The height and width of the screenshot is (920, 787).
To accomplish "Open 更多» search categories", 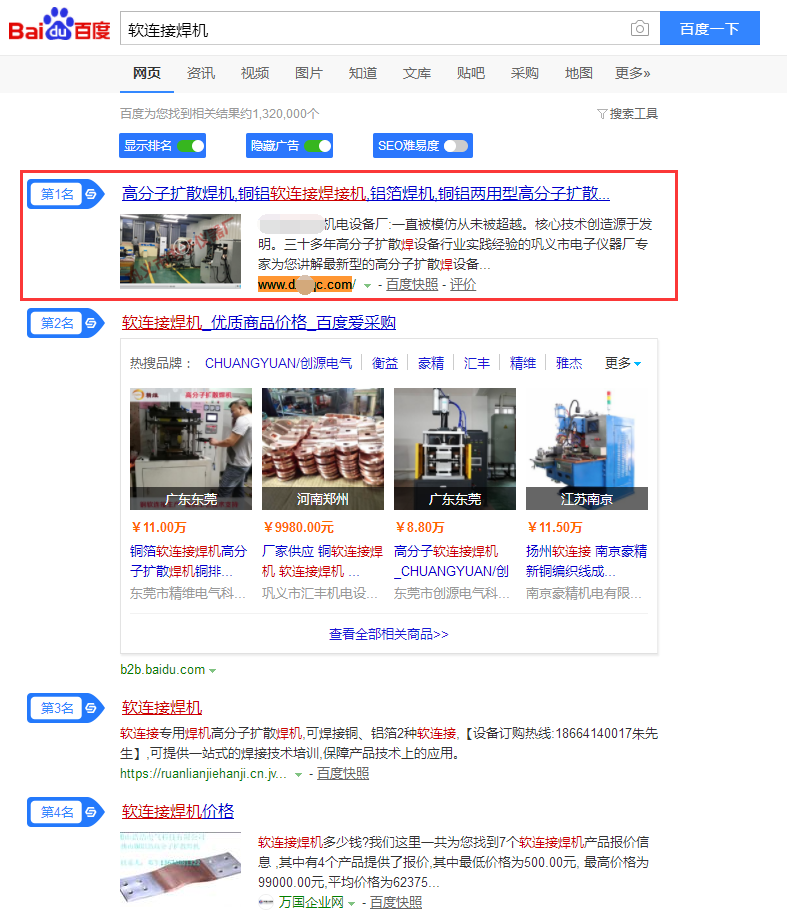I will 633,73.
